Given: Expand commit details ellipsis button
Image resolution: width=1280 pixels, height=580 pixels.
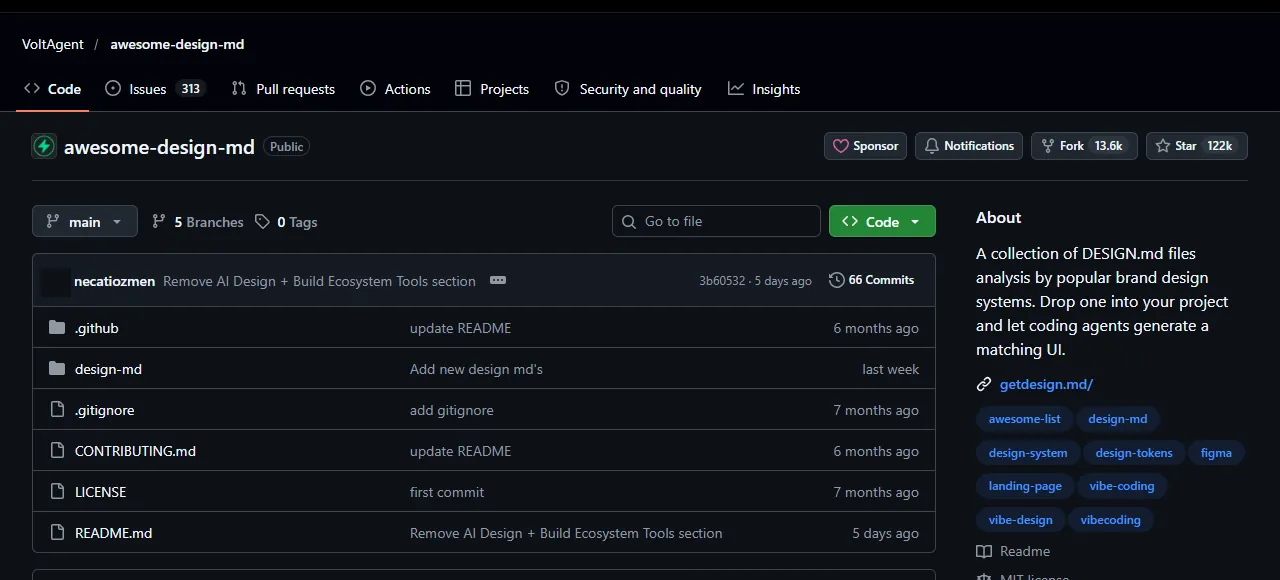Looking at the screenshot, I should coord(498,281).
